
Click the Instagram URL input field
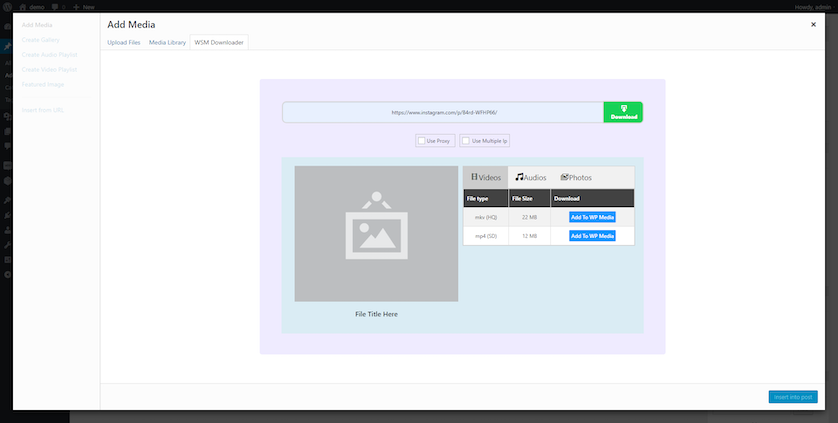click(x=443, y=113)
